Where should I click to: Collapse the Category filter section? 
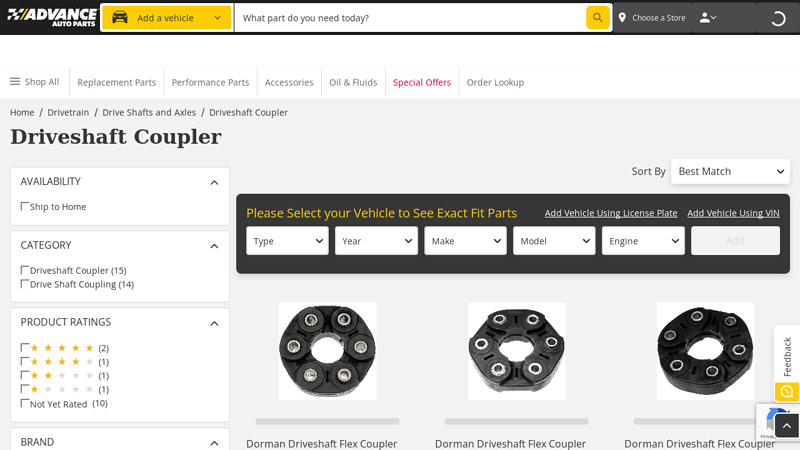[214, 246]
